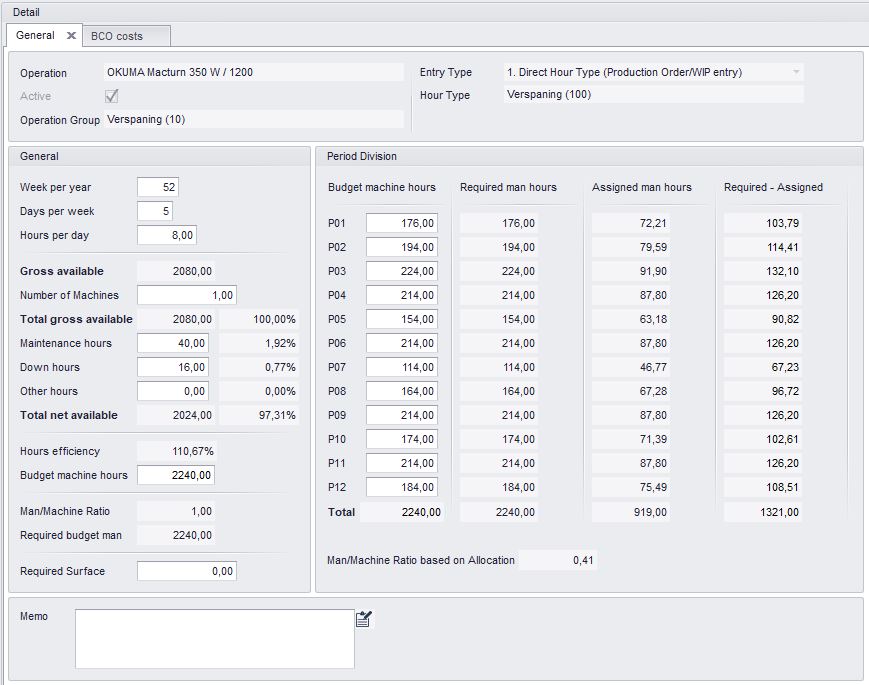This screenshot has width=869, height=685.
Task: Click the Assigned man hours column header
Action: point(642,187)
